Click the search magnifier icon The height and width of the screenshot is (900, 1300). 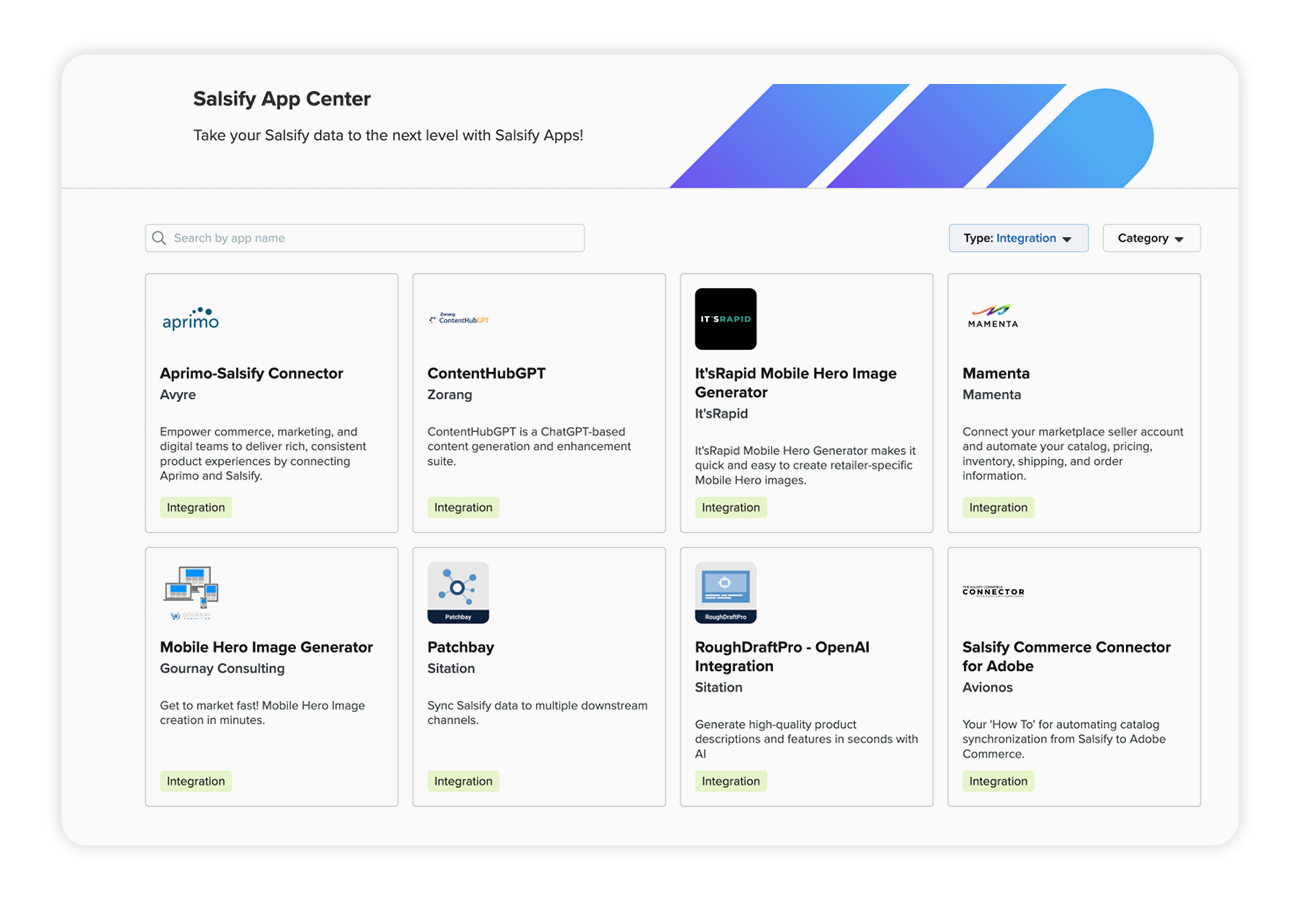click(159, 238)
